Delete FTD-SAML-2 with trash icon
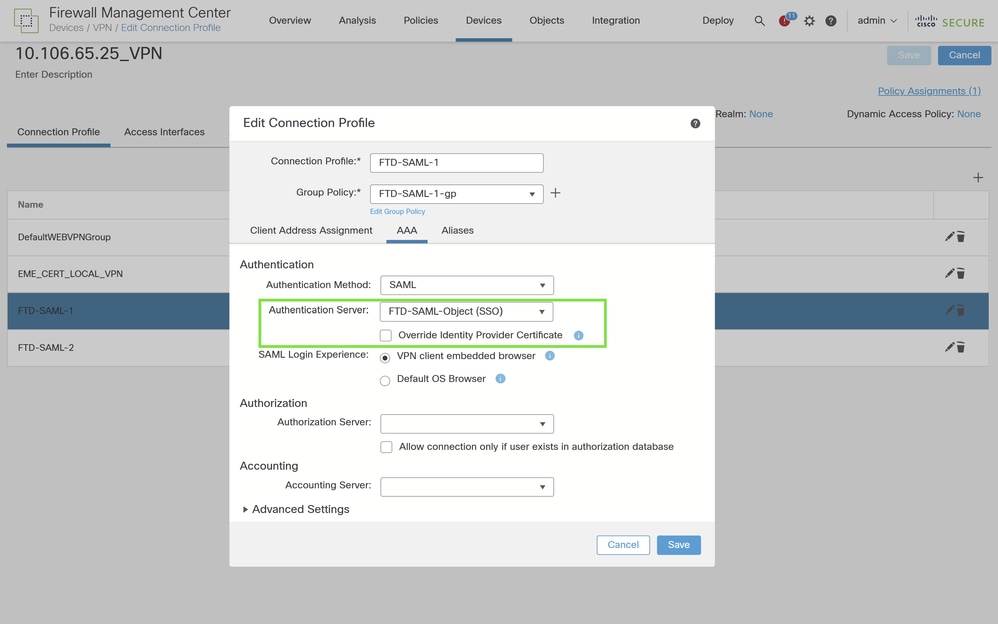Screen dimensions: 998x624 960,348
